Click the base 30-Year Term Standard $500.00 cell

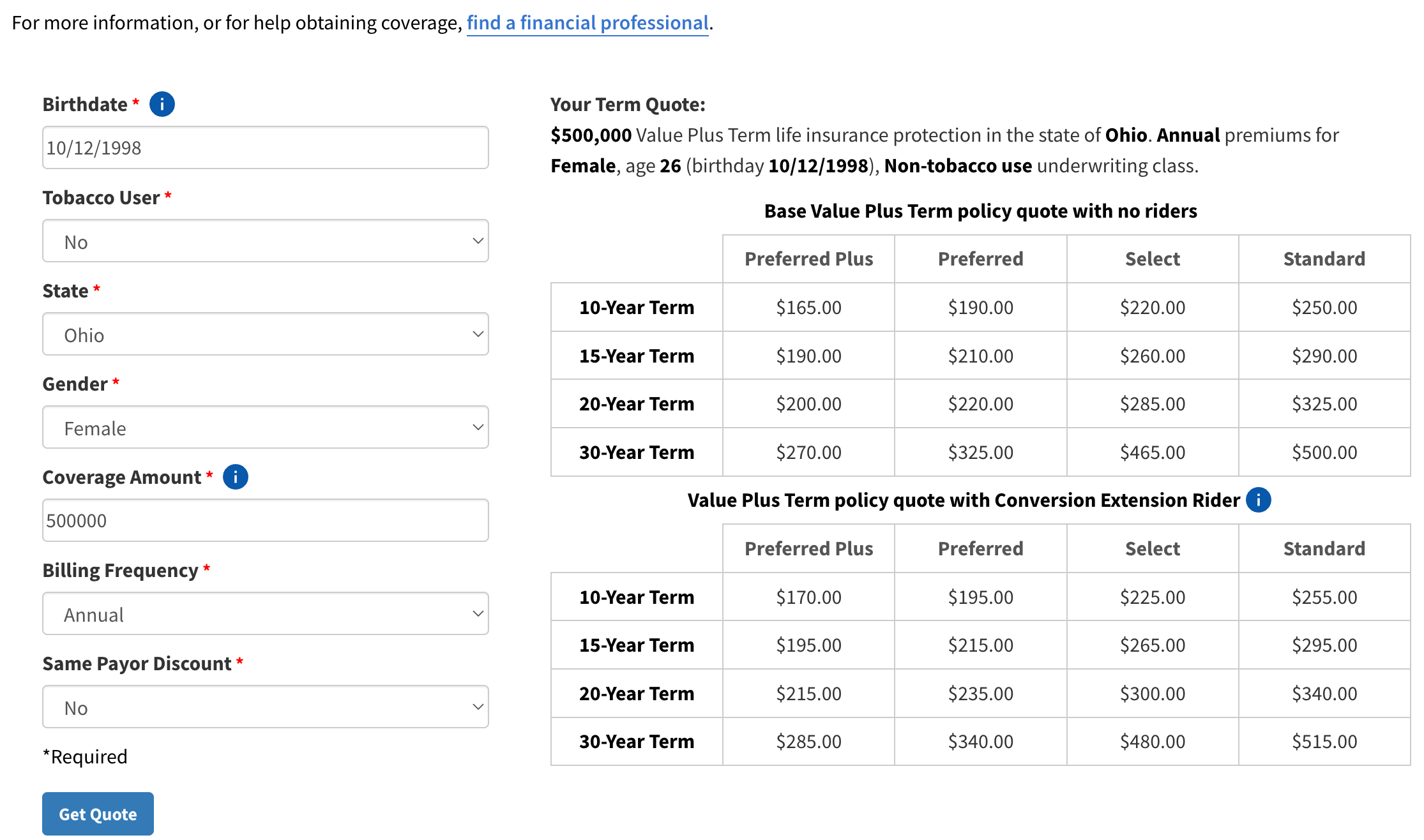[x=1324, y=453]
